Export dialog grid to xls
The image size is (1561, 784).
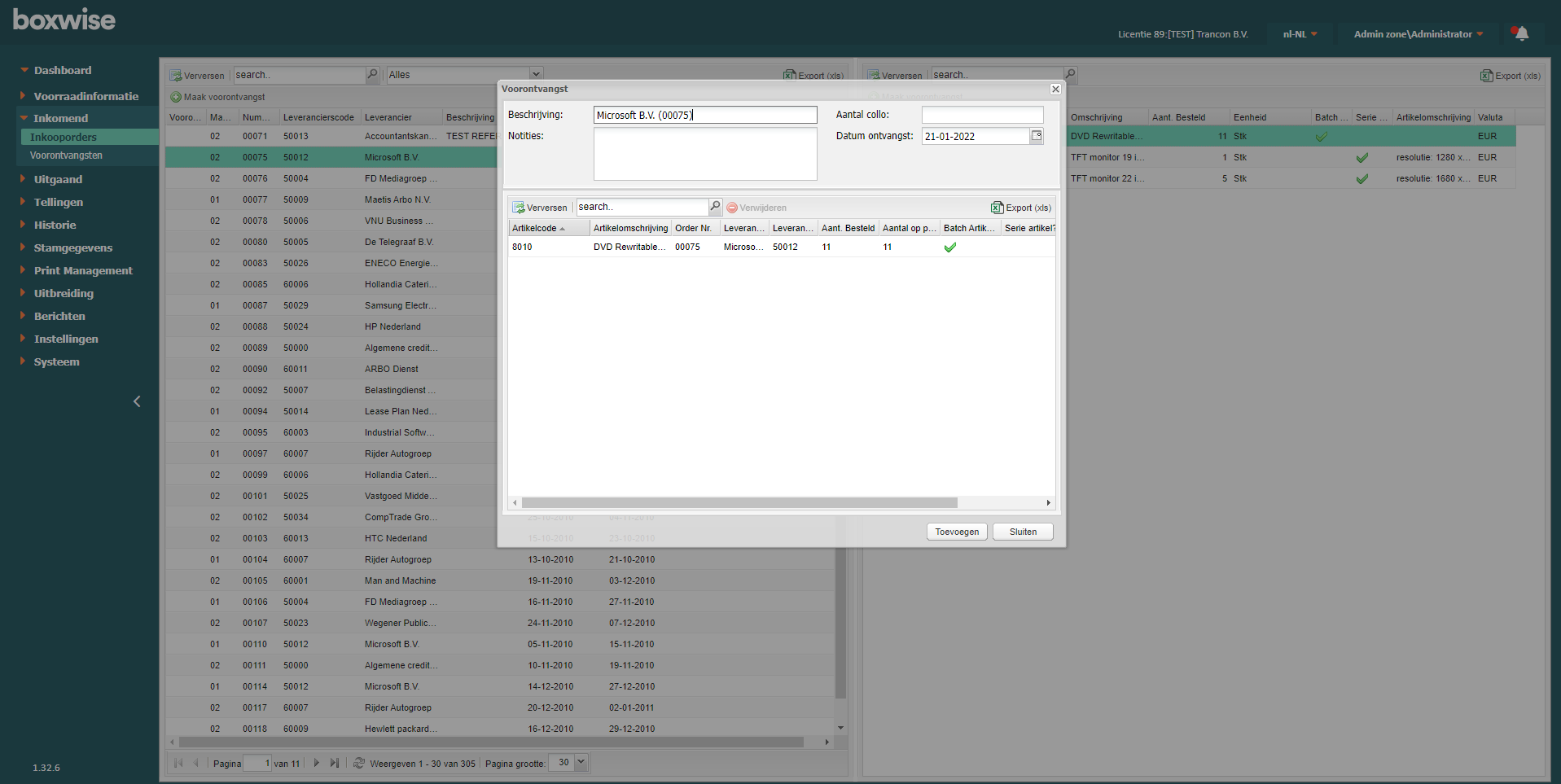(1021, 208)
